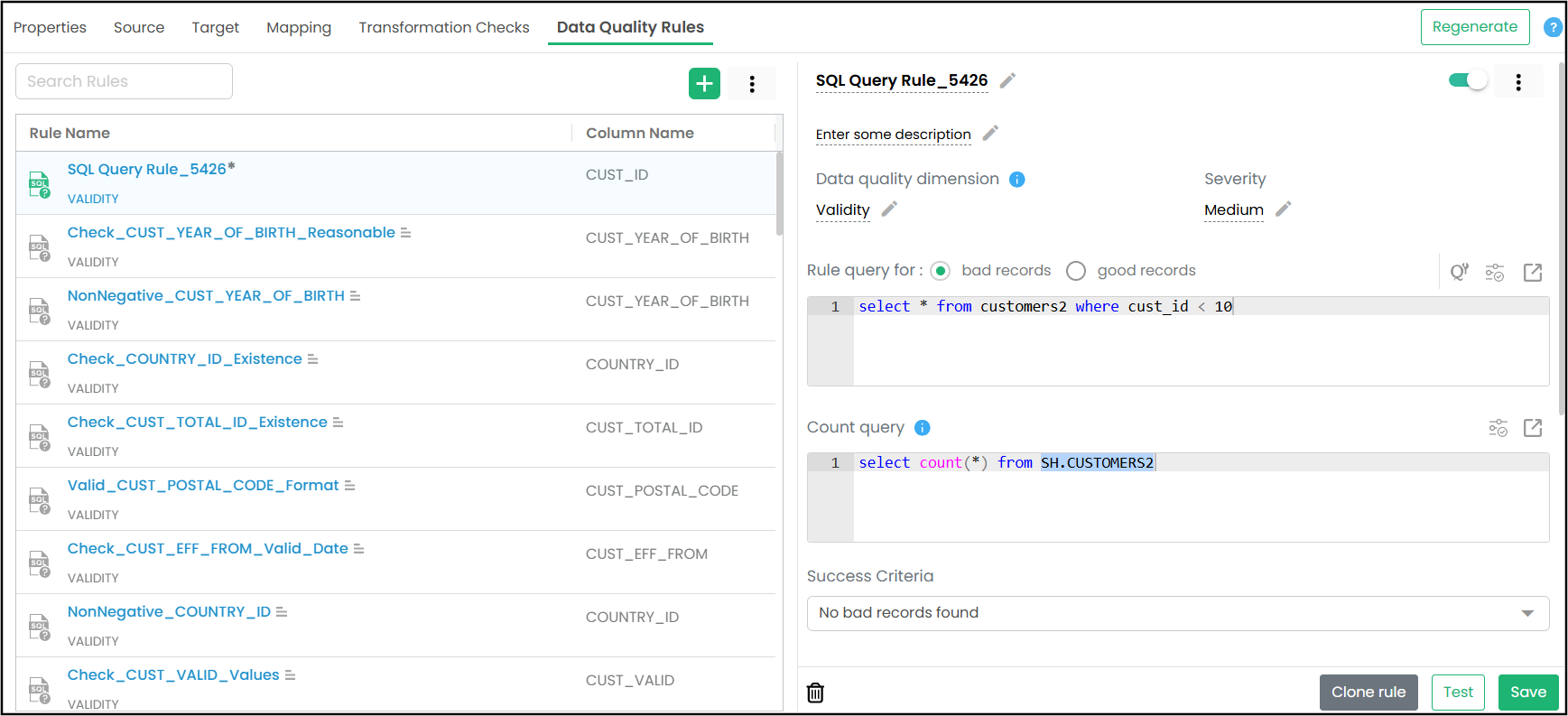The width and height of the screenshot is (1568, 716).
Task: Edit the rule name with pencil icon
Action: click(x=1007, y=80)
